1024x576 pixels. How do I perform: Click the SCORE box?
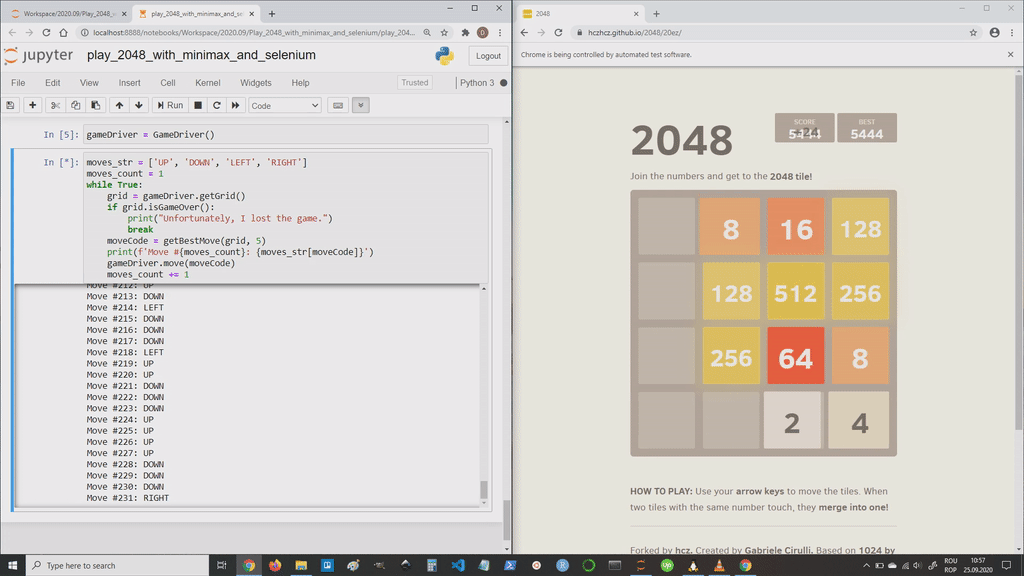click(x=805, y=128)
